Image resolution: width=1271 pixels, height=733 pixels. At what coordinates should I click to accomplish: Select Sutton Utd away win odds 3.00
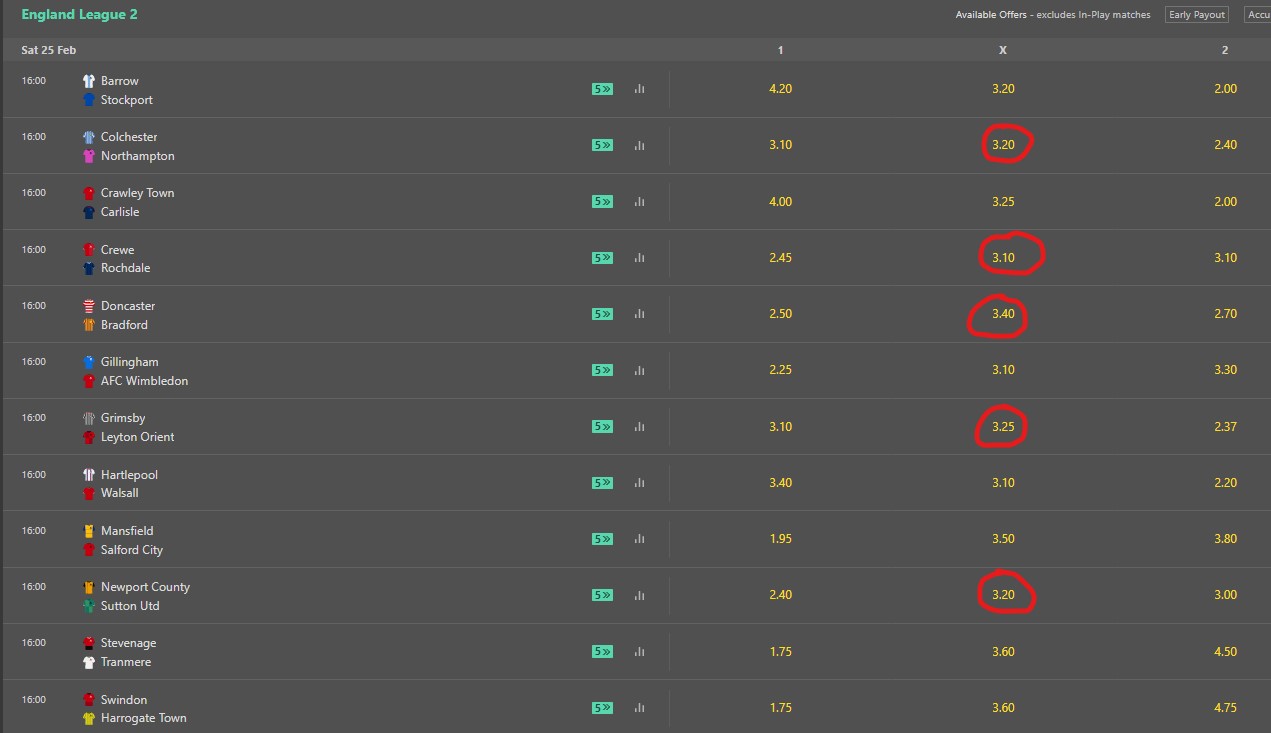pos(1225,595)
